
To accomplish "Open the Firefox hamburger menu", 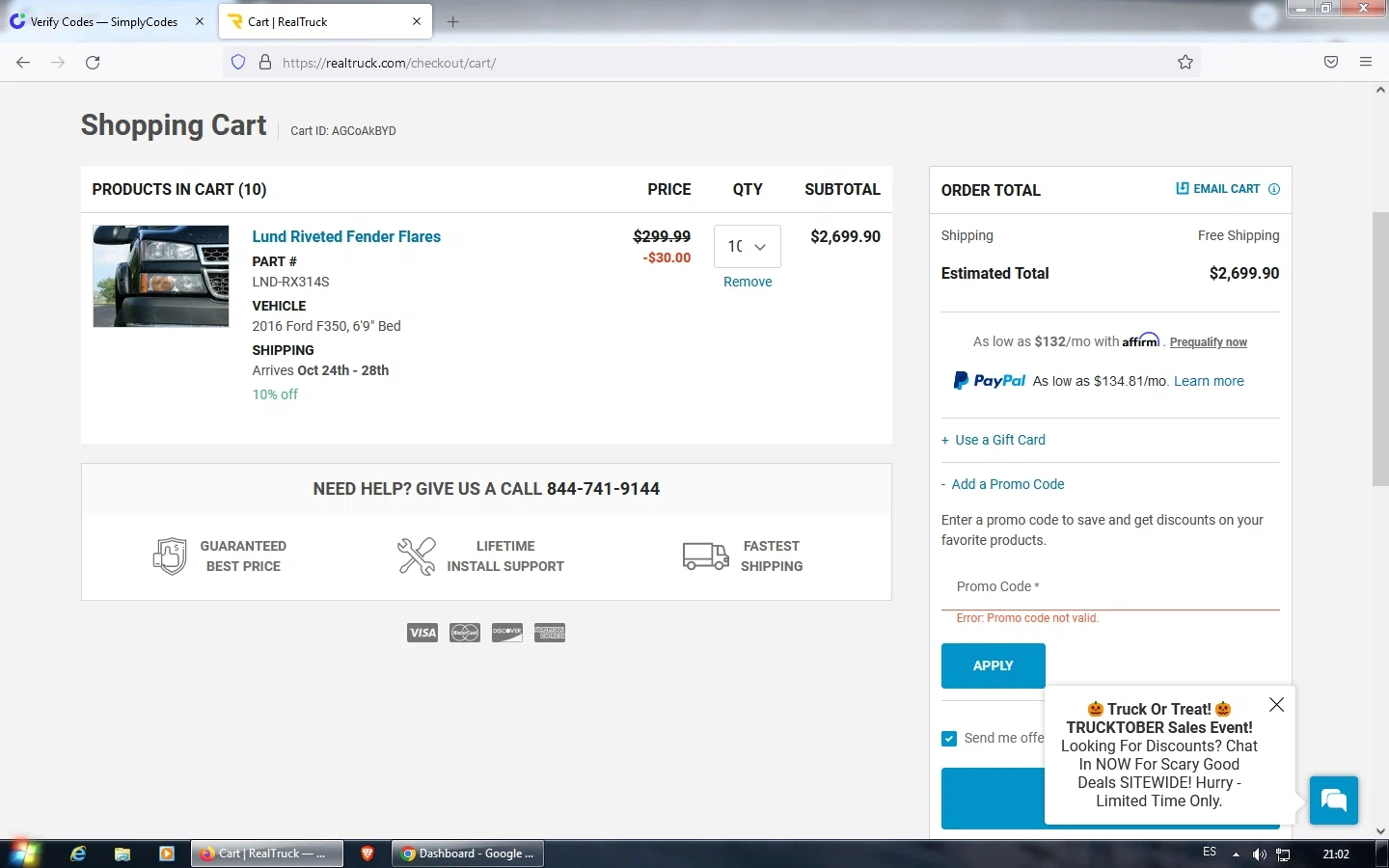I will click(x=1366, y=63).
